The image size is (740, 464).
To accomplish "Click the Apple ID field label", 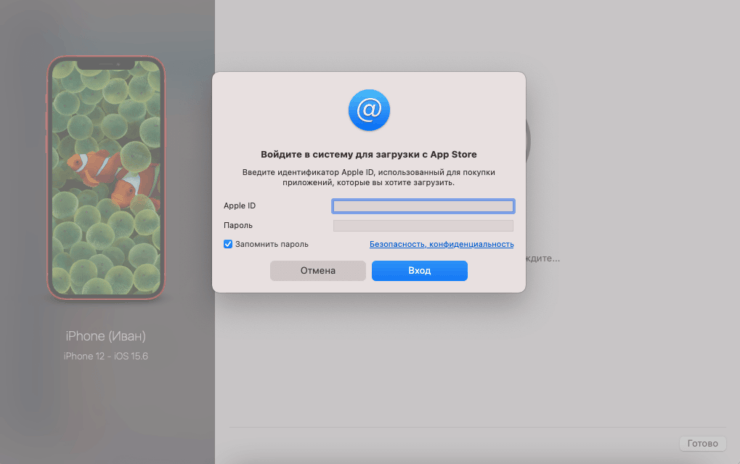I will click(239, 206).
